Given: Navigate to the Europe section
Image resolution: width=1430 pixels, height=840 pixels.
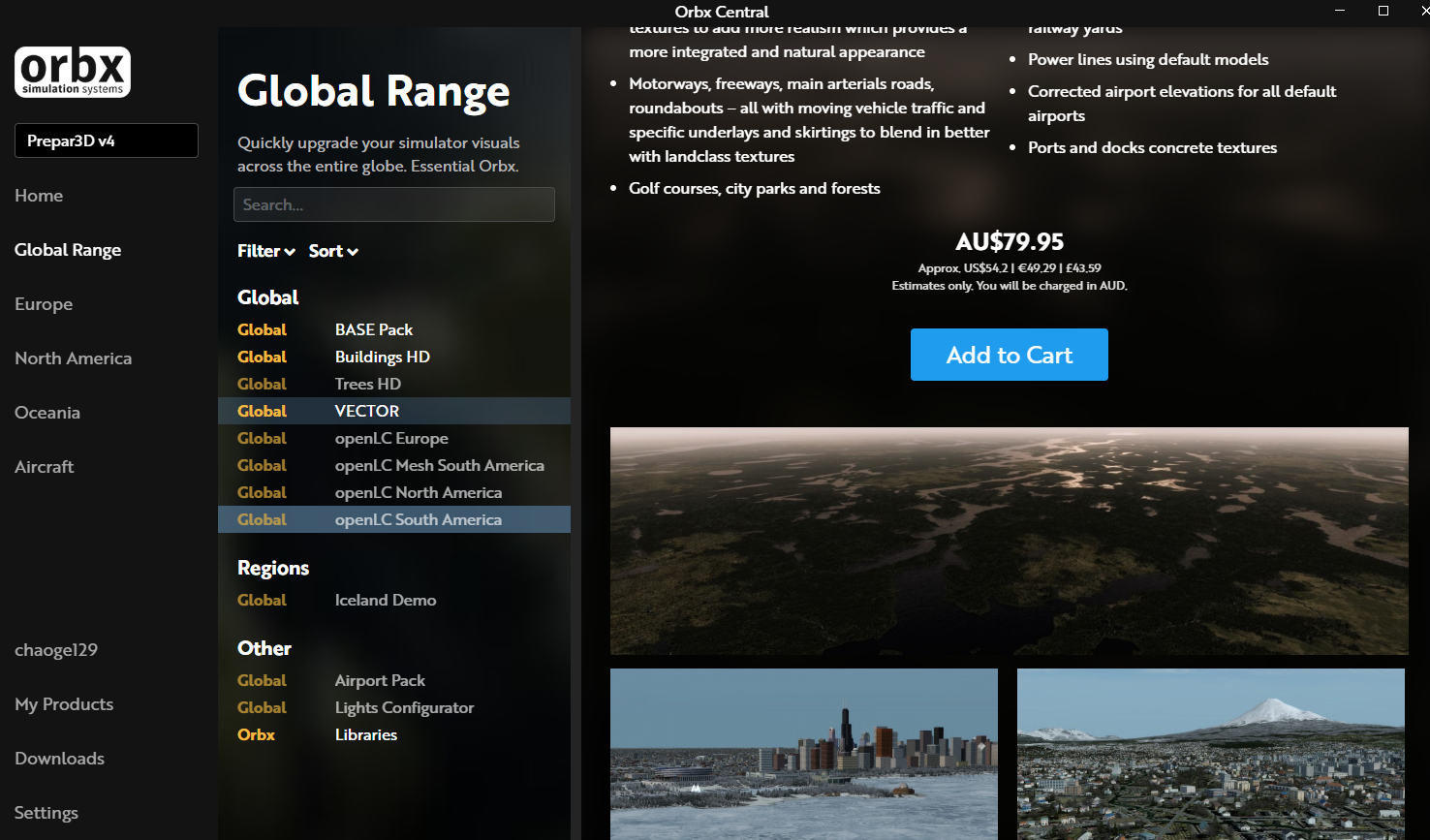Looking at the screenshot, I should [44, 304].
